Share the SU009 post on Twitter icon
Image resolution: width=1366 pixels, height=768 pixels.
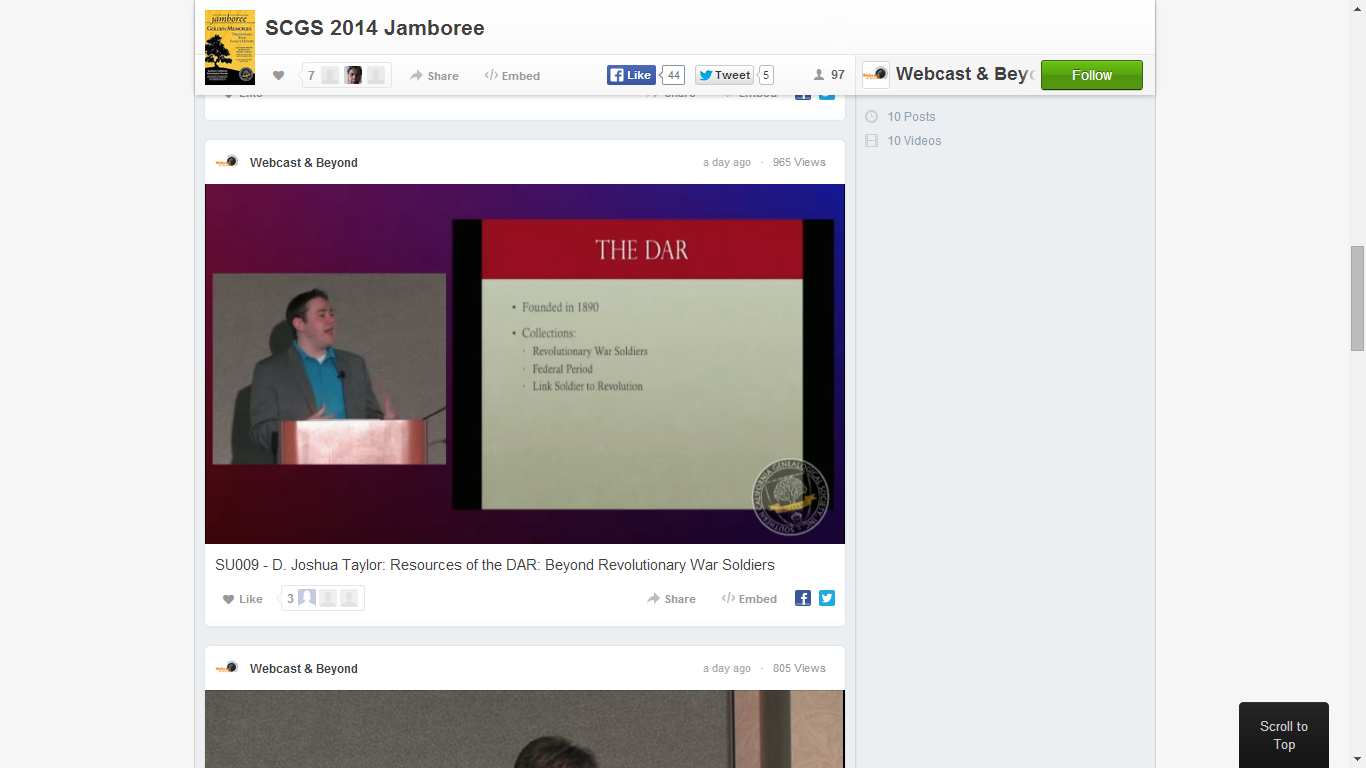(x=827, y=598)
